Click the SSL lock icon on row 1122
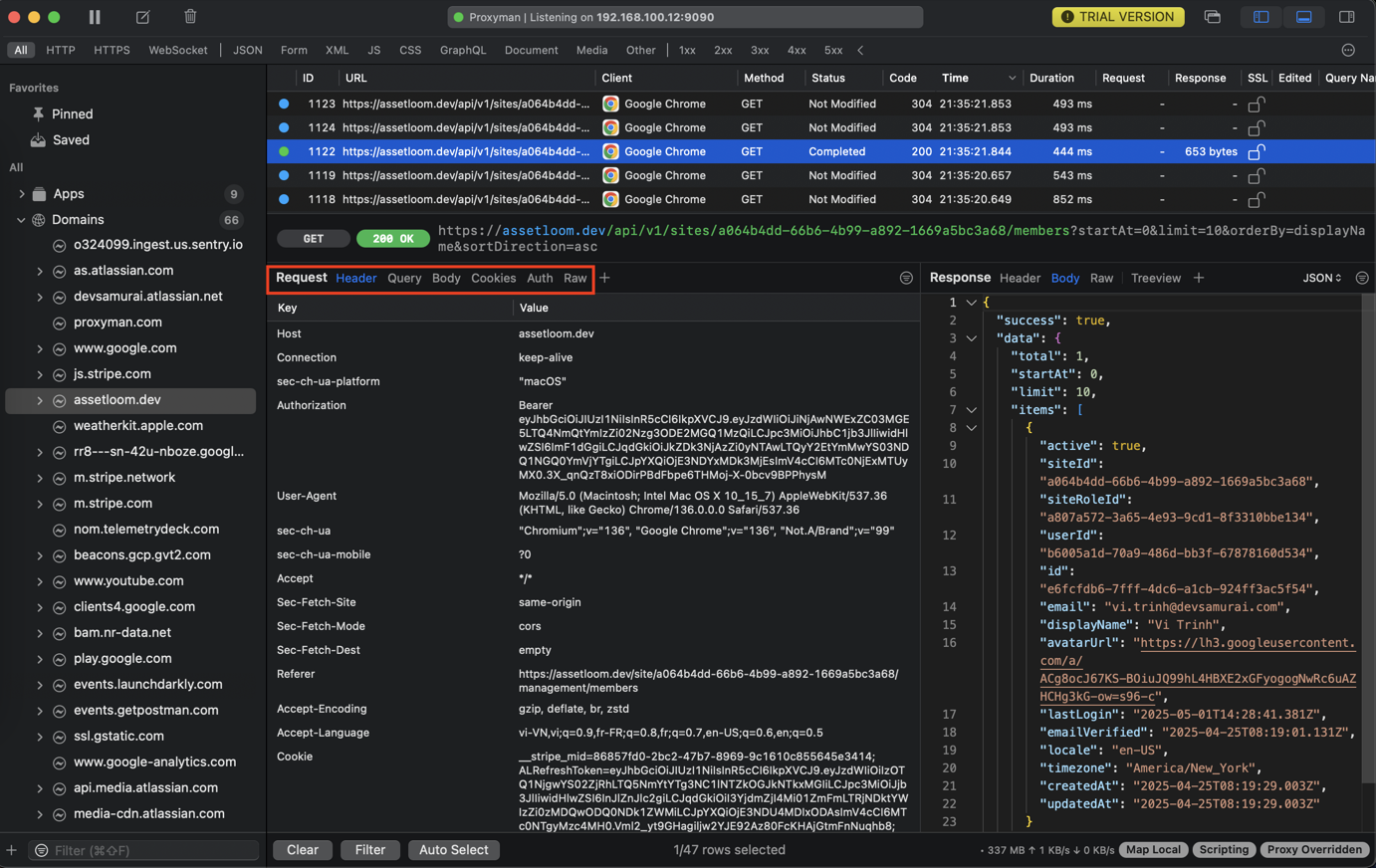 click(1257, 151)
